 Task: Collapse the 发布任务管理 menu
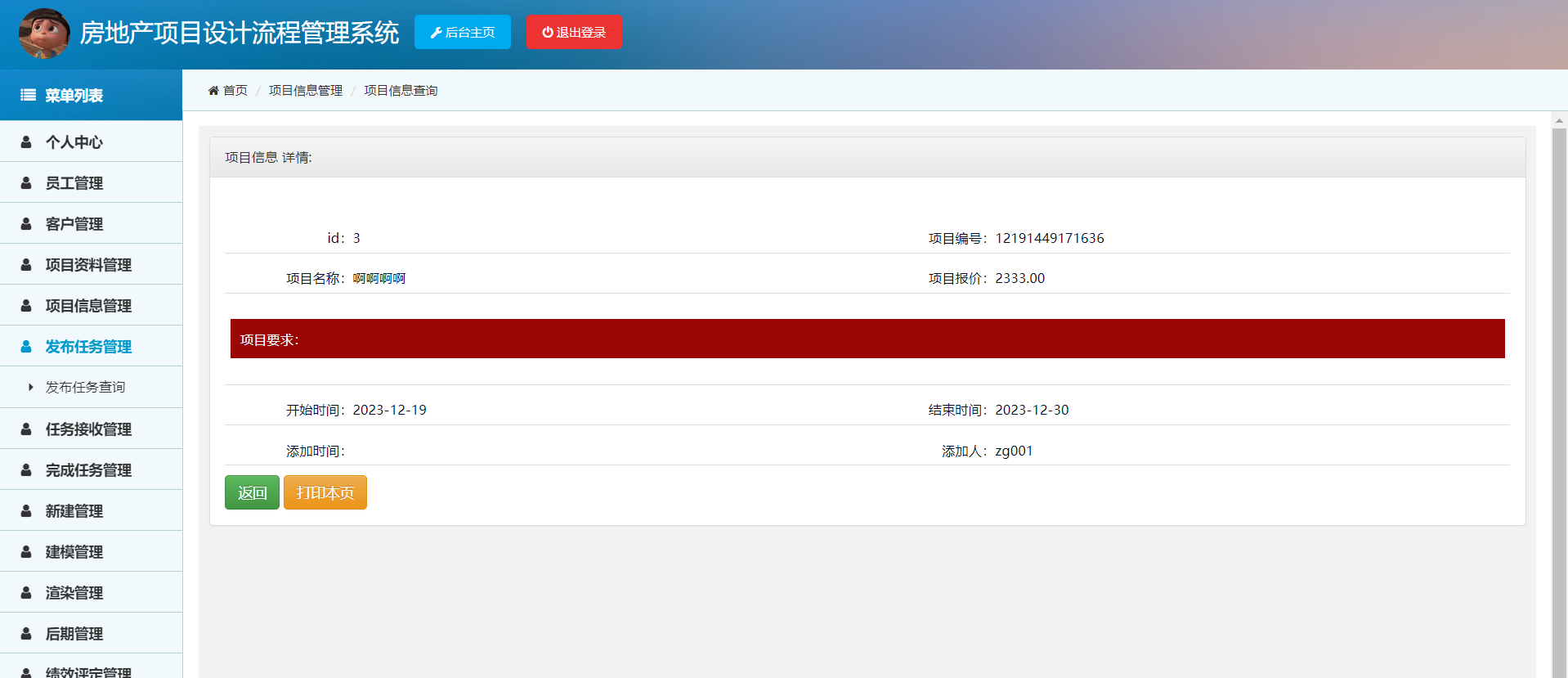click(91, 346)
